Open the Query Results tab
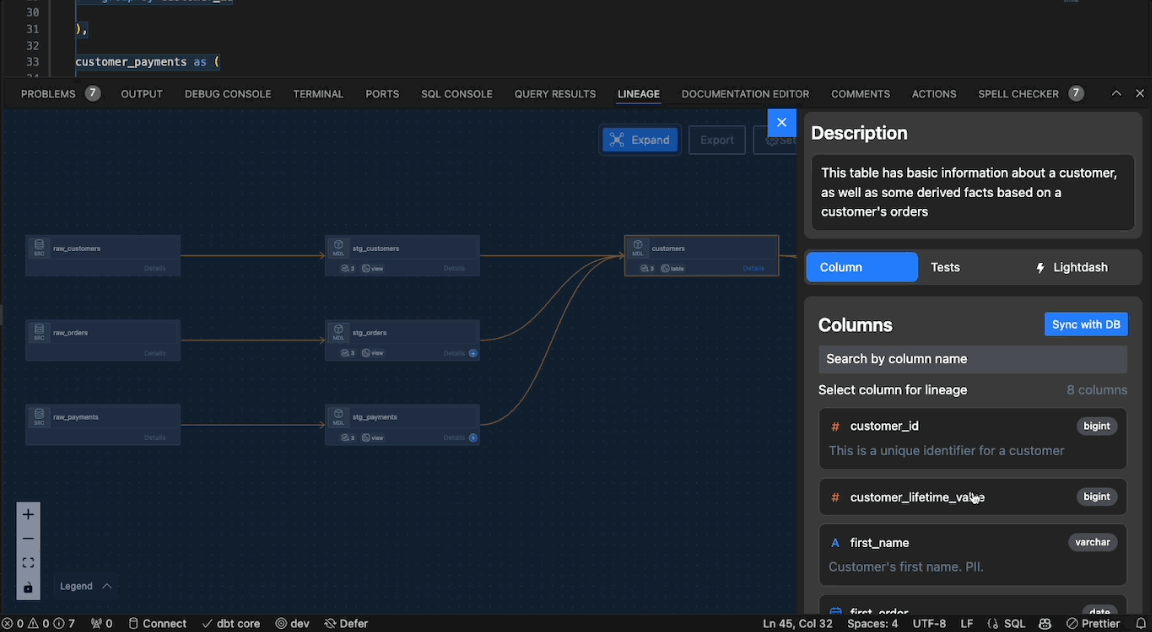The image size is (1152, 632). (555, 93)
